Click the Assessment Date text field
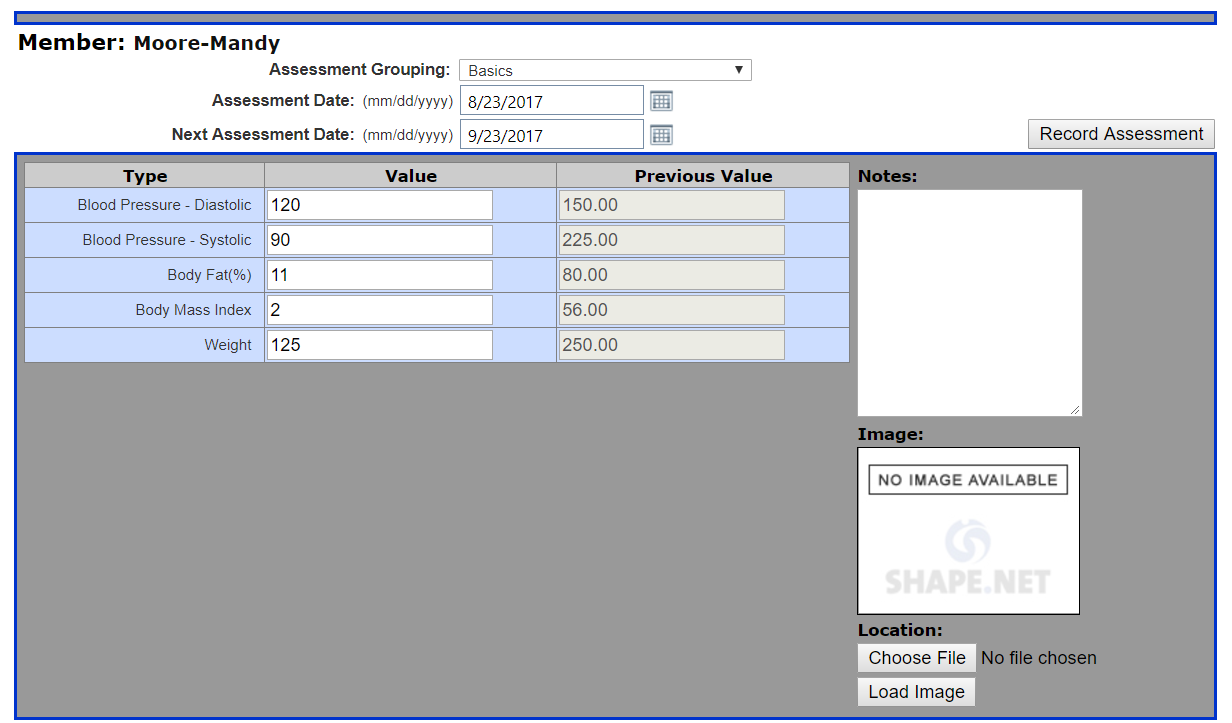 pos(551,100)
